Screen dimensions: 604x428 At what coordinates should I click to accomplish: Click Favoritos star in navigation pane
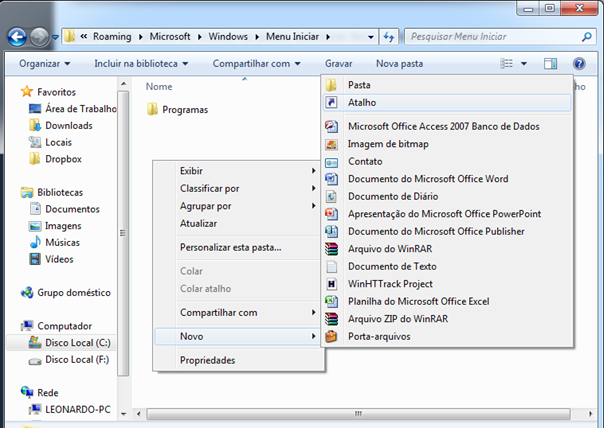click(x=27, y=92)
